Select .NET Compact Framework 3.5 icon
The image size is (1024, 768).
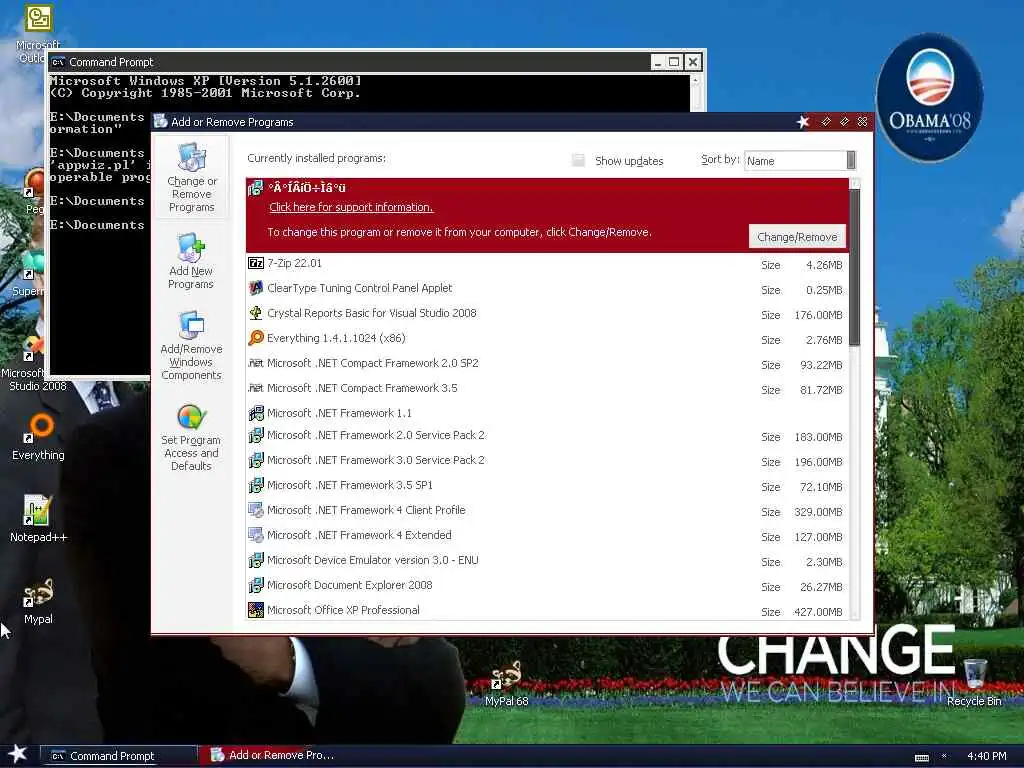(256, 388)
